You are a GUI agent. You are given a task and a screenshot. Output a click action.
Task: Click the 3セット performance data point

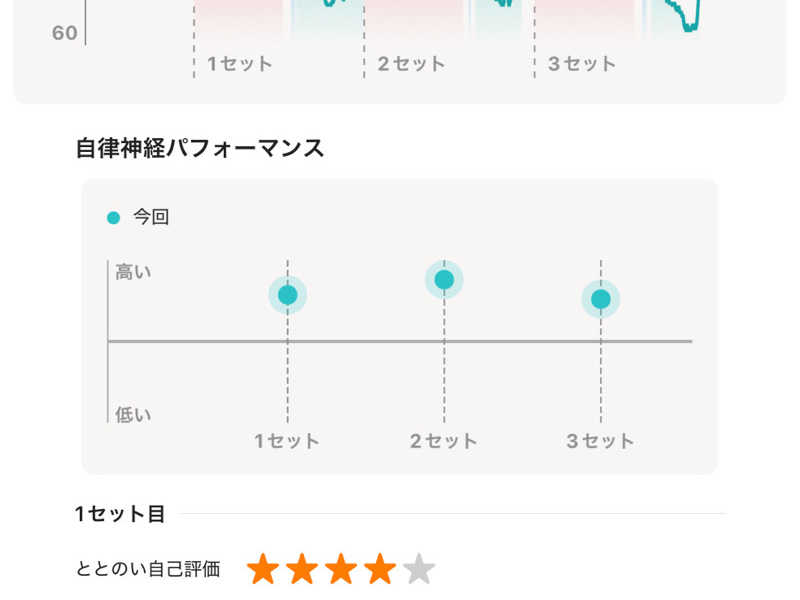point(601,299)
